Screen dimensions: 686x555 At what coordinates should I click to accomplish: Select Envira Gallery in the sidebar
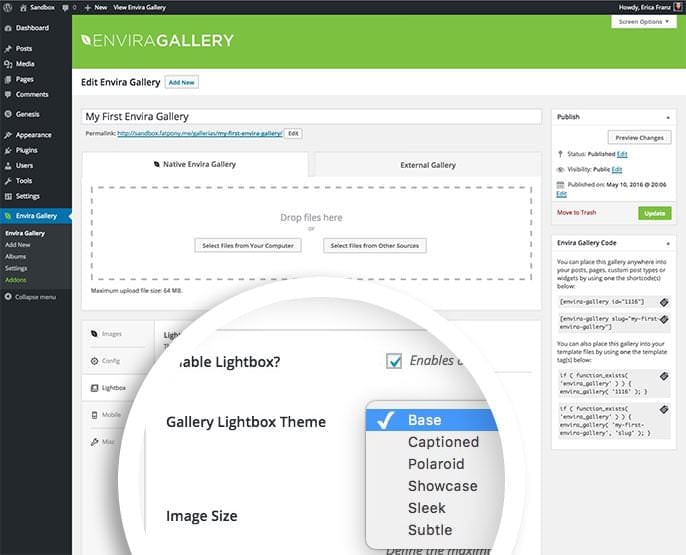pyautogui.click(x=36, y=216)
